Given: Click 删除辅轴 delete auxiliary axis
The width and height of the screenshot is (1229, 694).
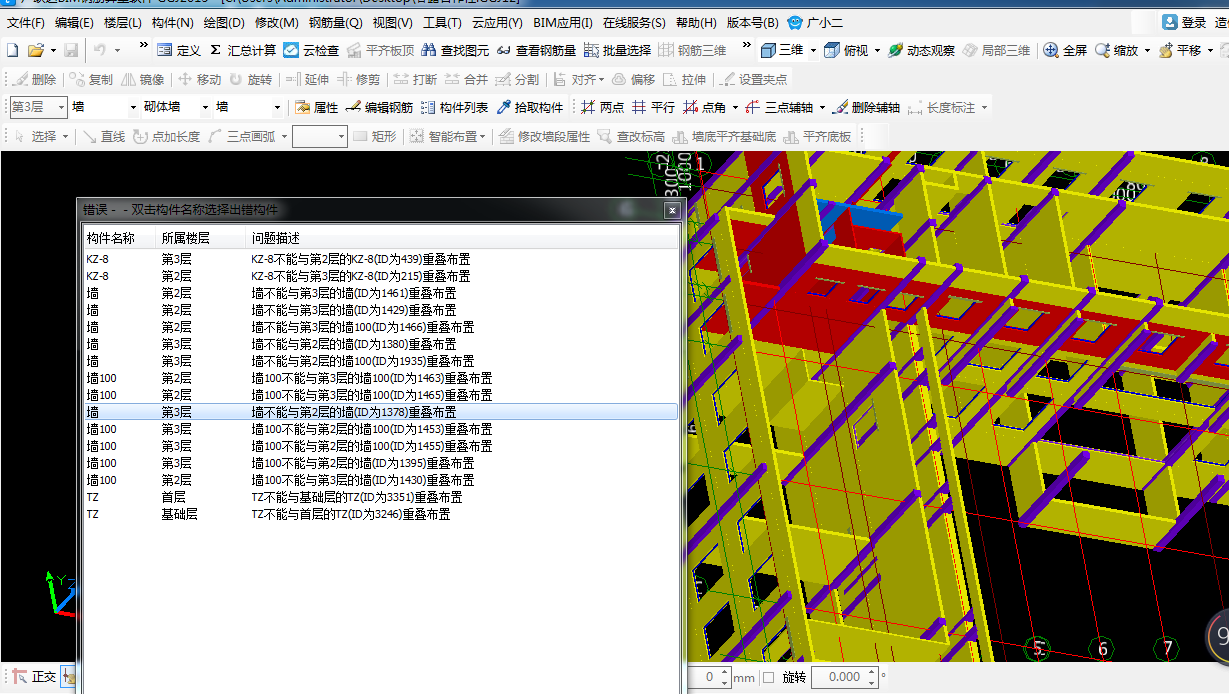Looking at the screenshot, I should coord(866,107).
